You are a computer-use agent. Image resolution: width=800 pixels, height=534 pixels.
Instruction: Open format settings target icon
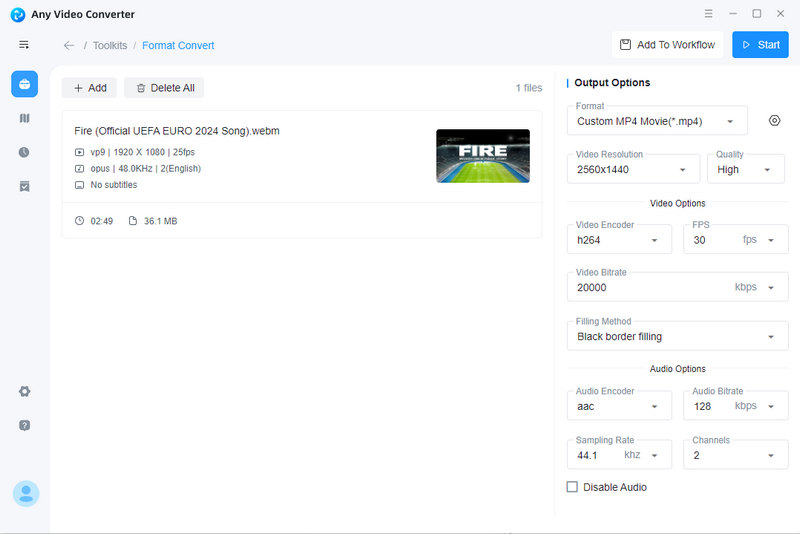(x=774, y=121)
